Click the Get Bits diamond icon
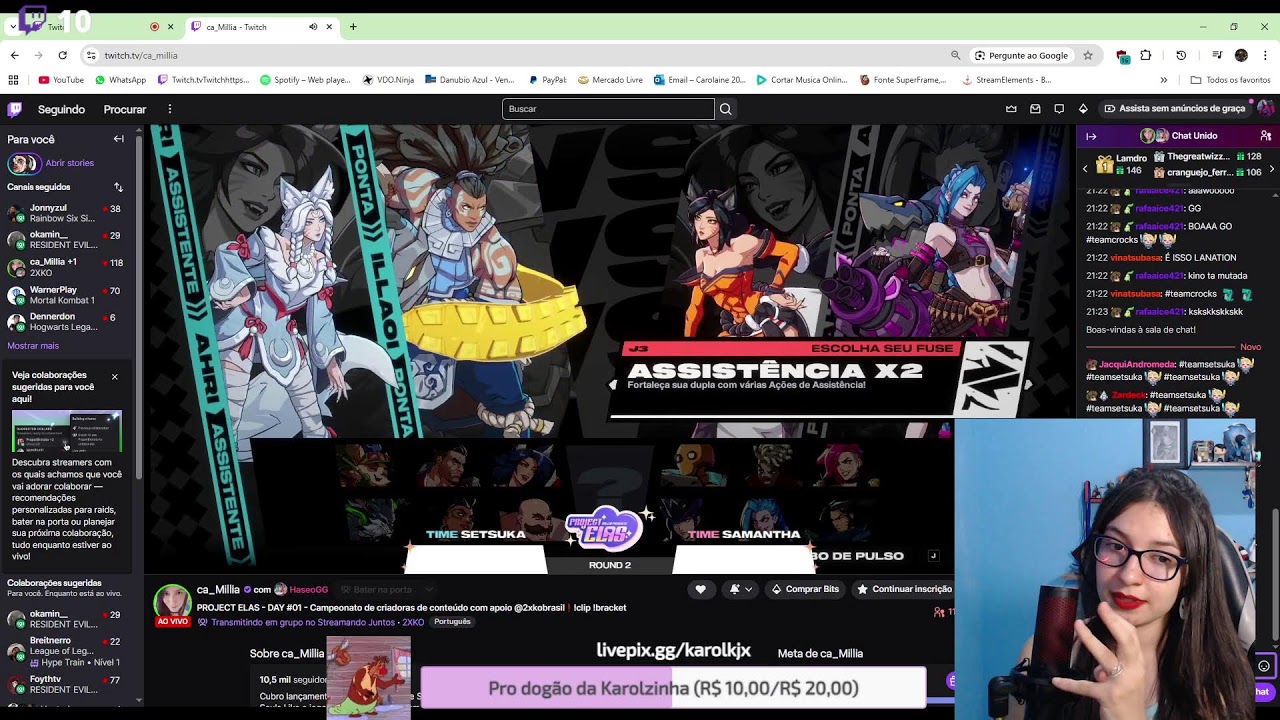The height and width of the screenshot is (720, 1280). 1083,109
